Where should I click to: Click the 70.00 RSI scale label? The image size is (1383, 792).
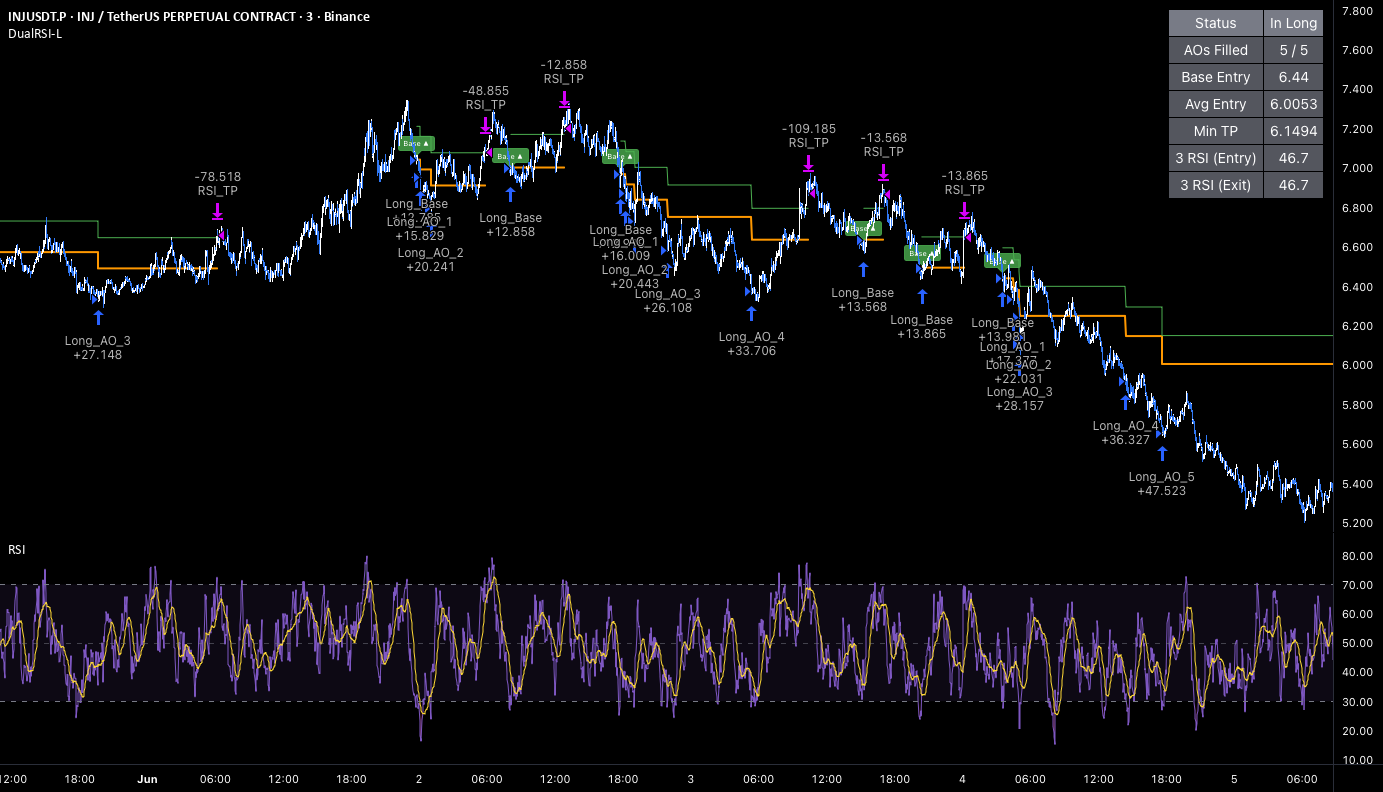click(1356, 585)
